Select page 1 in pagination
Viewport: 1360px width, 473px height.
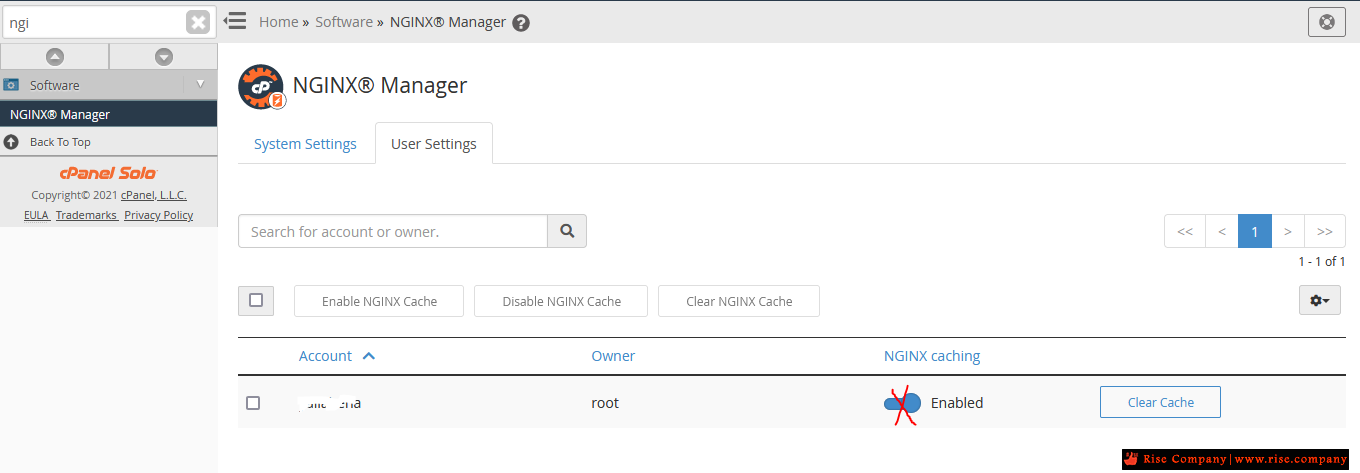[1255, 231]
